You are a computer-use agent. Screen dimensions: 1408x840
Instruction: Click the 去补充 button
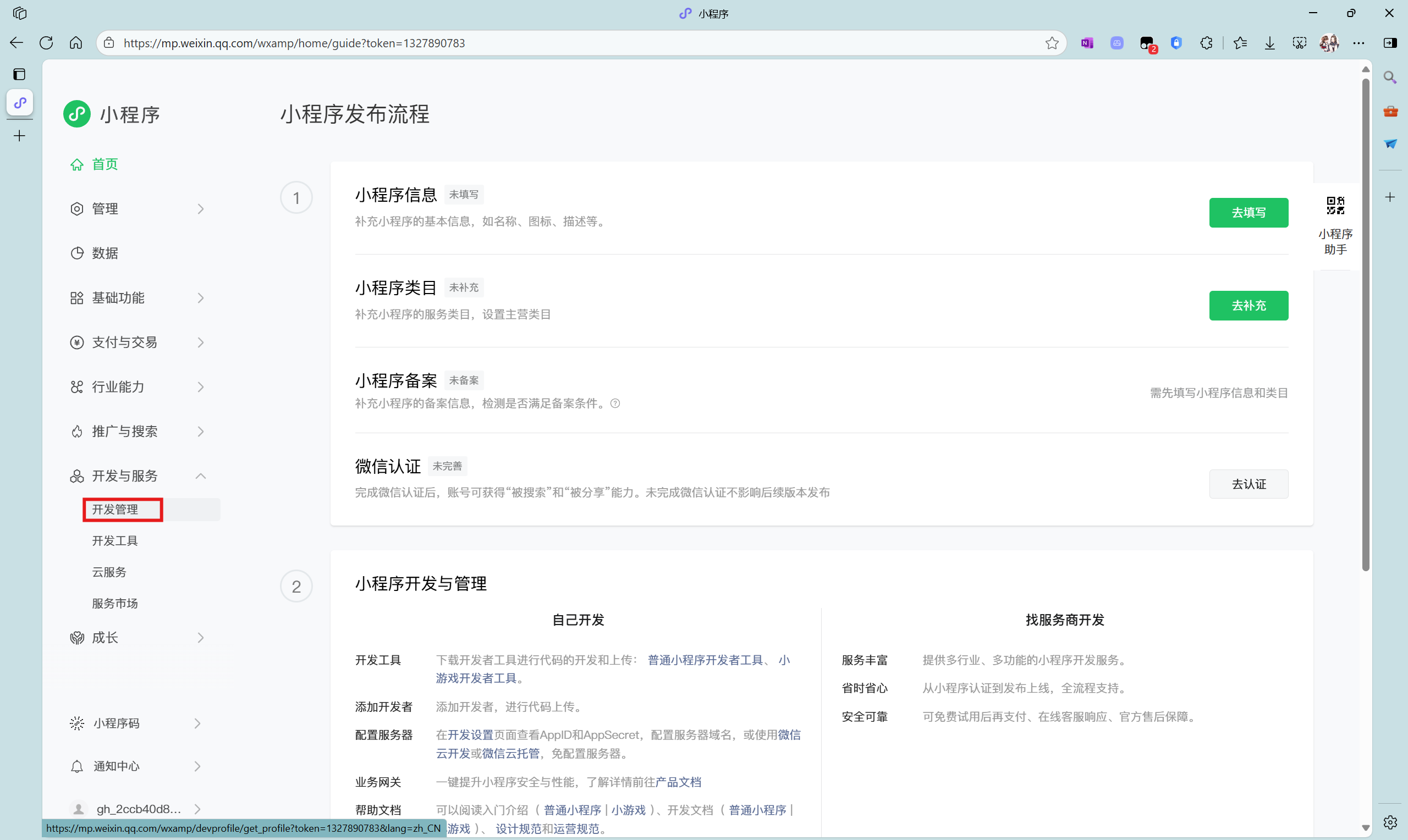click(1248, 306)
